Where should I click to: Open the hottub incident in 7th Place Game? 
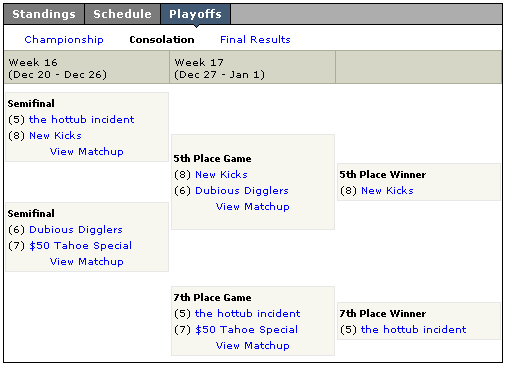[x=248, y=313]
